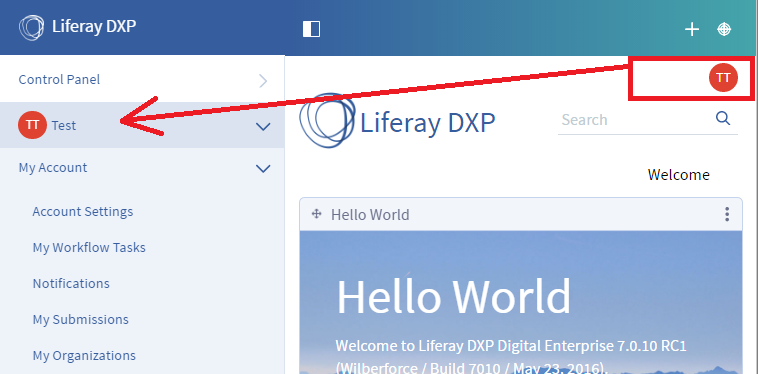Open Notifications
758x374 pixels.
click(71, 283)
